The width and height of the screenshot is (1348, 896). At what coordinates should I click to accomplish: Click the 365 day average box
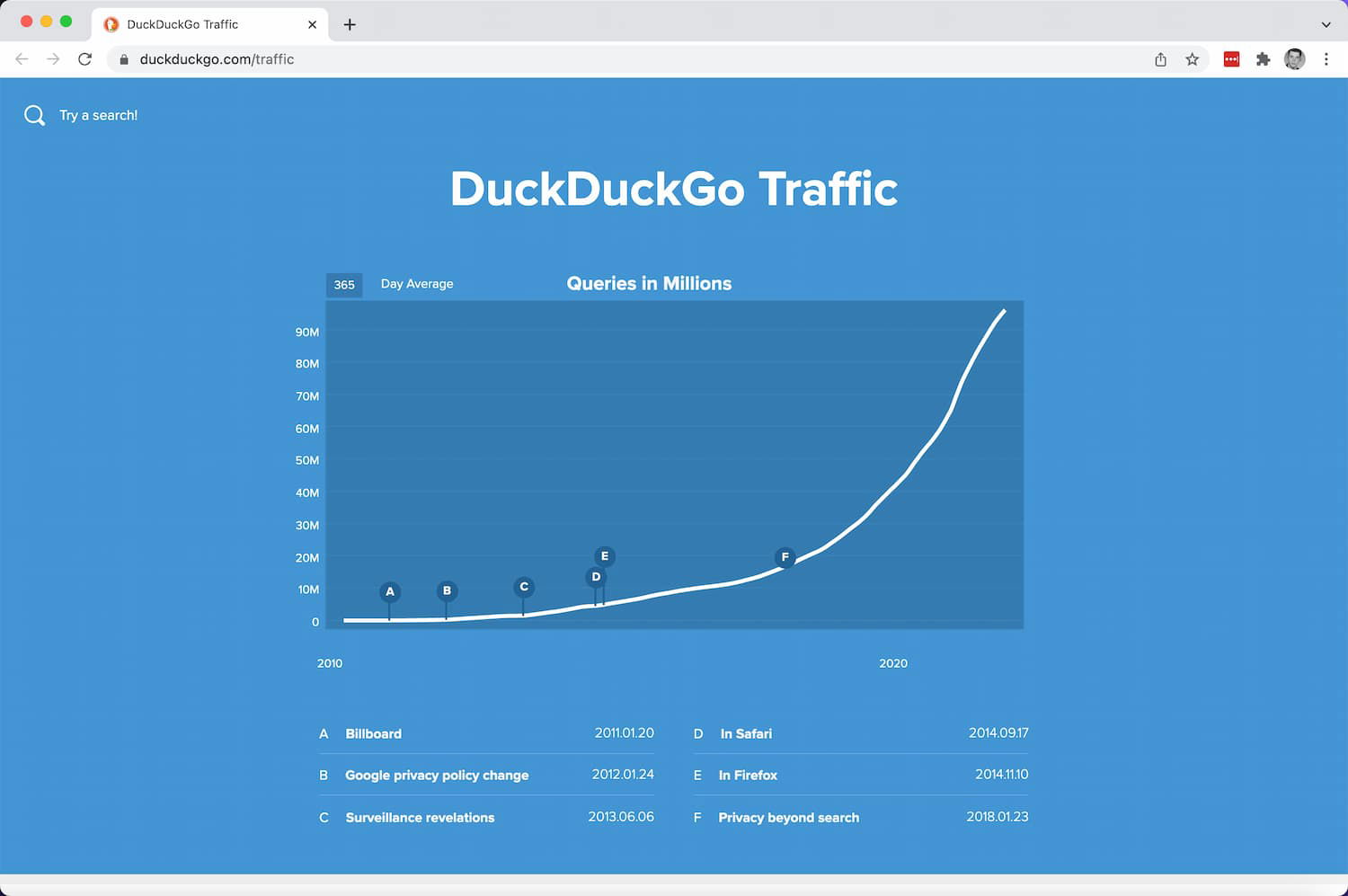coord(344,285)
